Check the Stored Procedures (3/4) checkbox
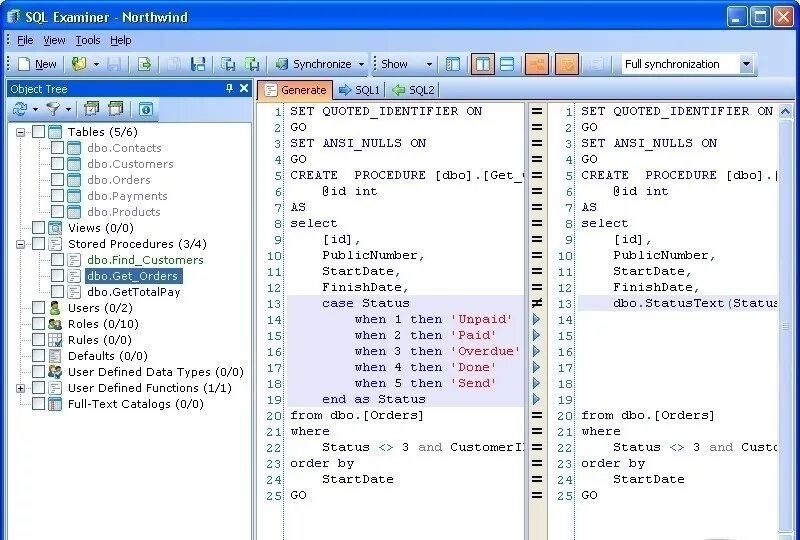 pos(38,244)
